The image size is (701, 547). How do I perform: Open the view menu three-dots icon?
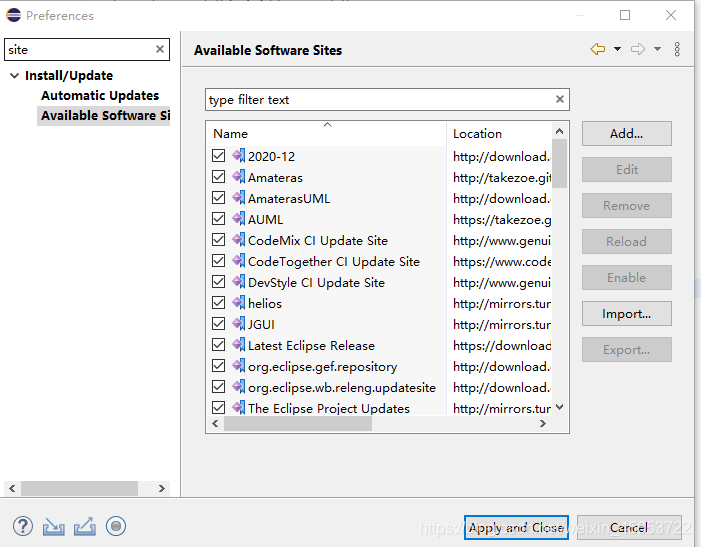[x=677, y=49]
